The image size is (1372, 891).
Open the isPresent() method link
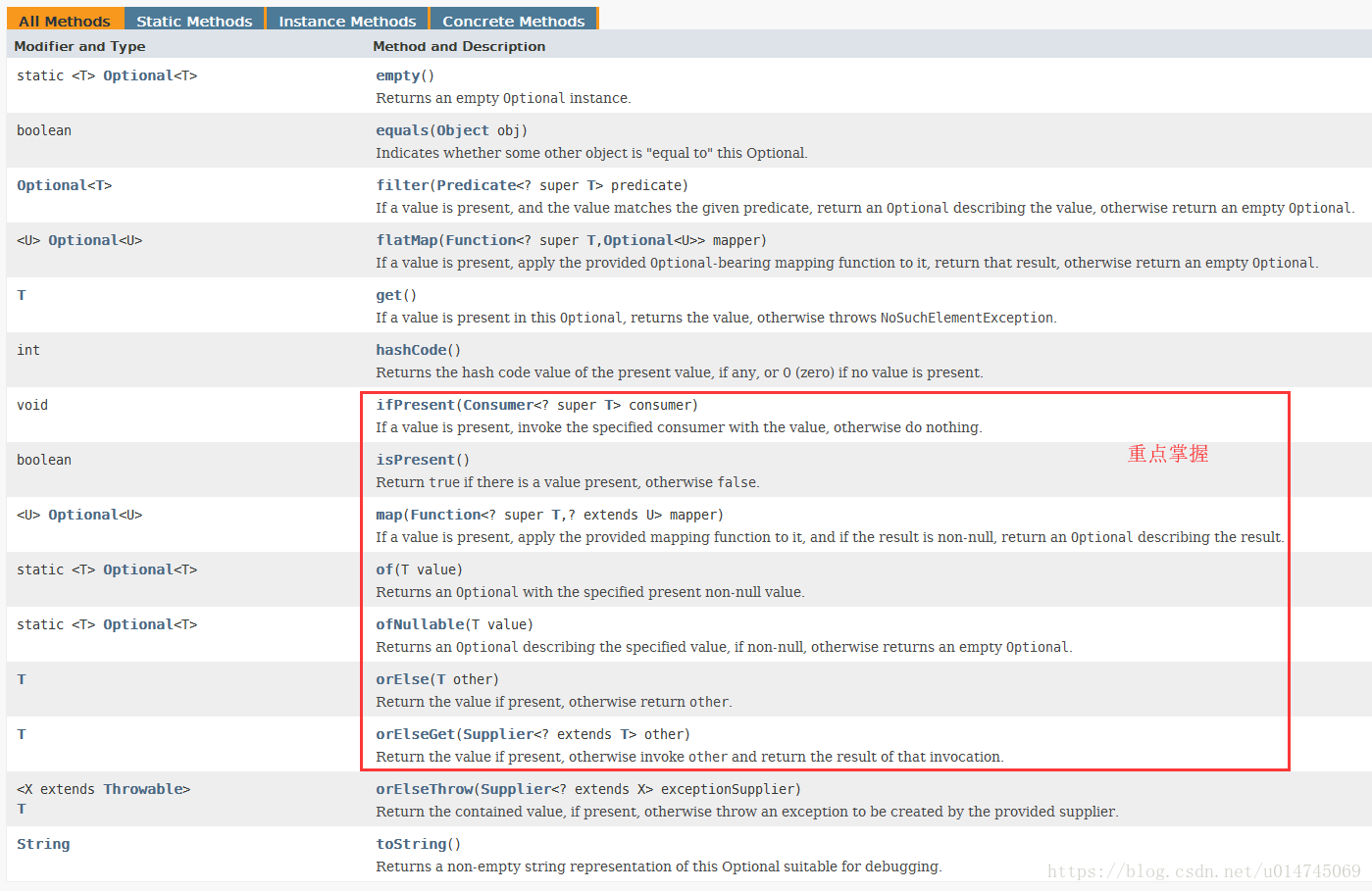point(415,460)
